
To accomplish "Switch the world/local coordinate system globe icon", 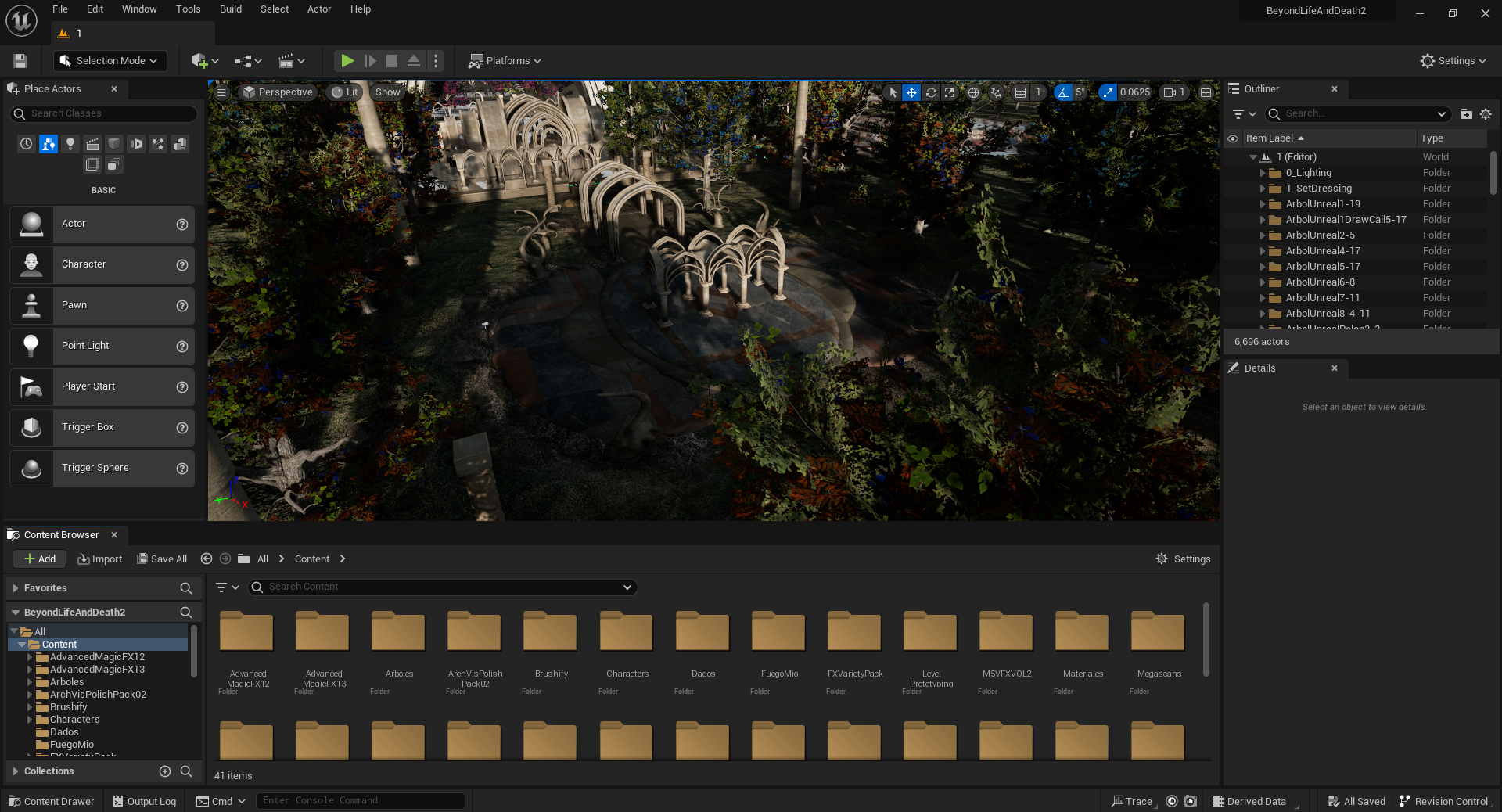I will click(973, 92).
